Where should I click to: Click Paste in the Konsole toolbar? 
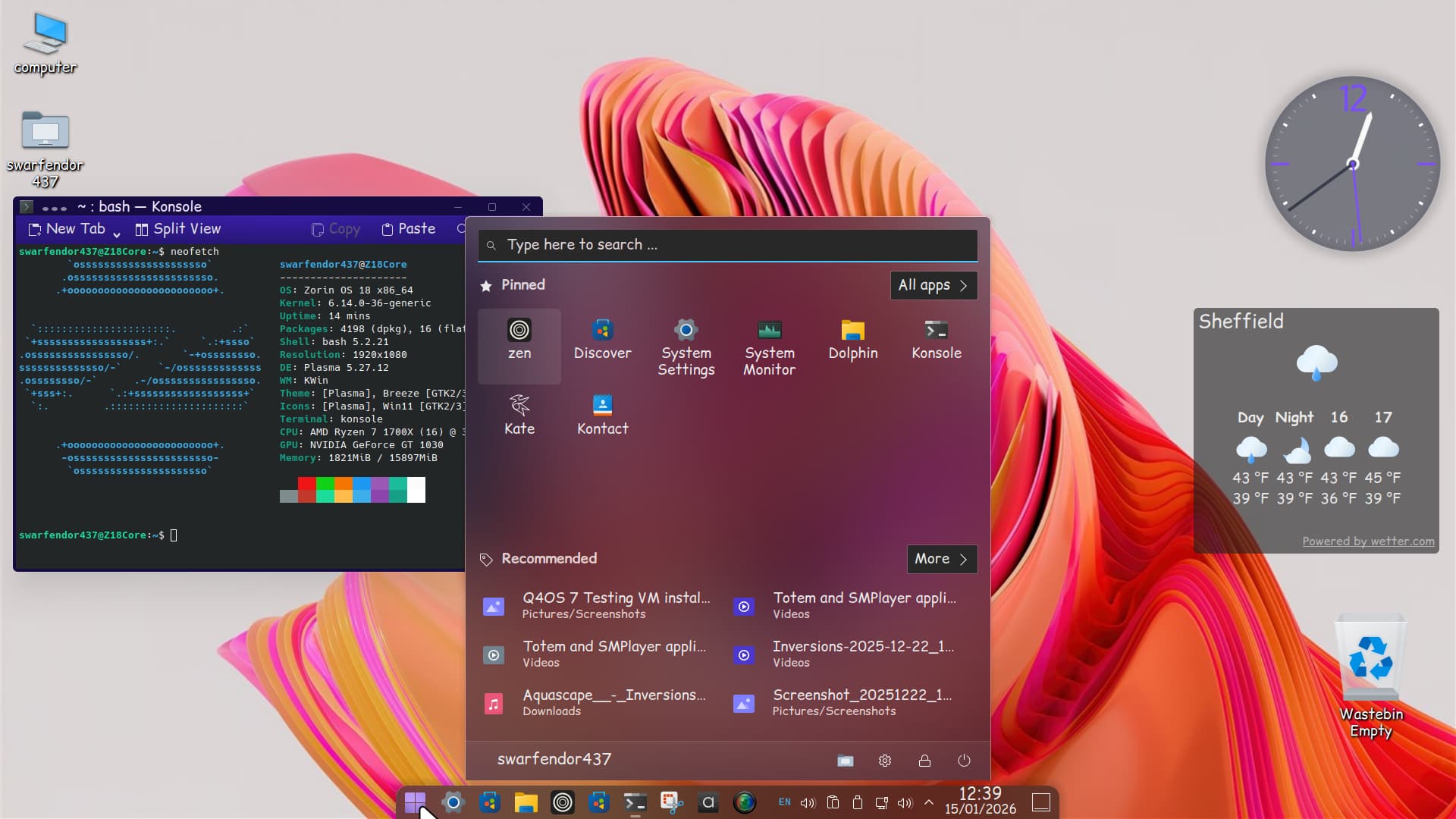[408, 229]
